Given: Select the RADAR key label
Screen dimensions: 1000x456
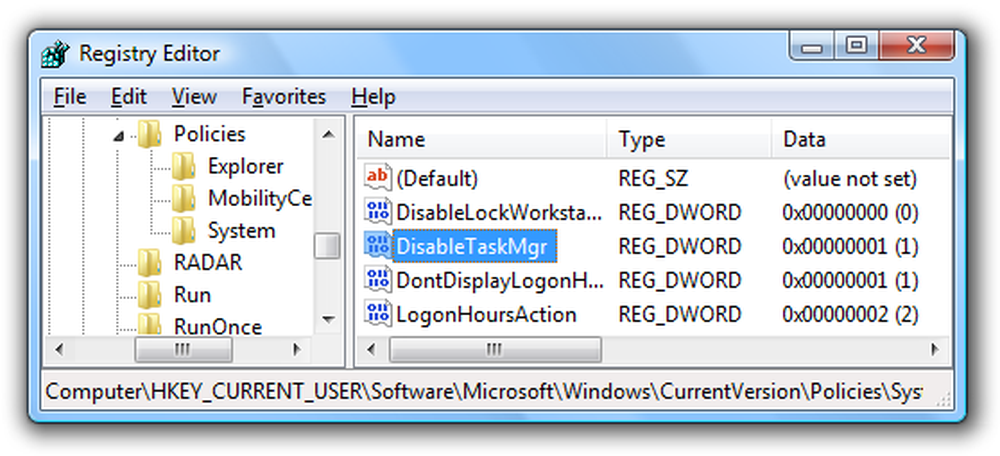Looking at the screenshot, I should point(208,262).
